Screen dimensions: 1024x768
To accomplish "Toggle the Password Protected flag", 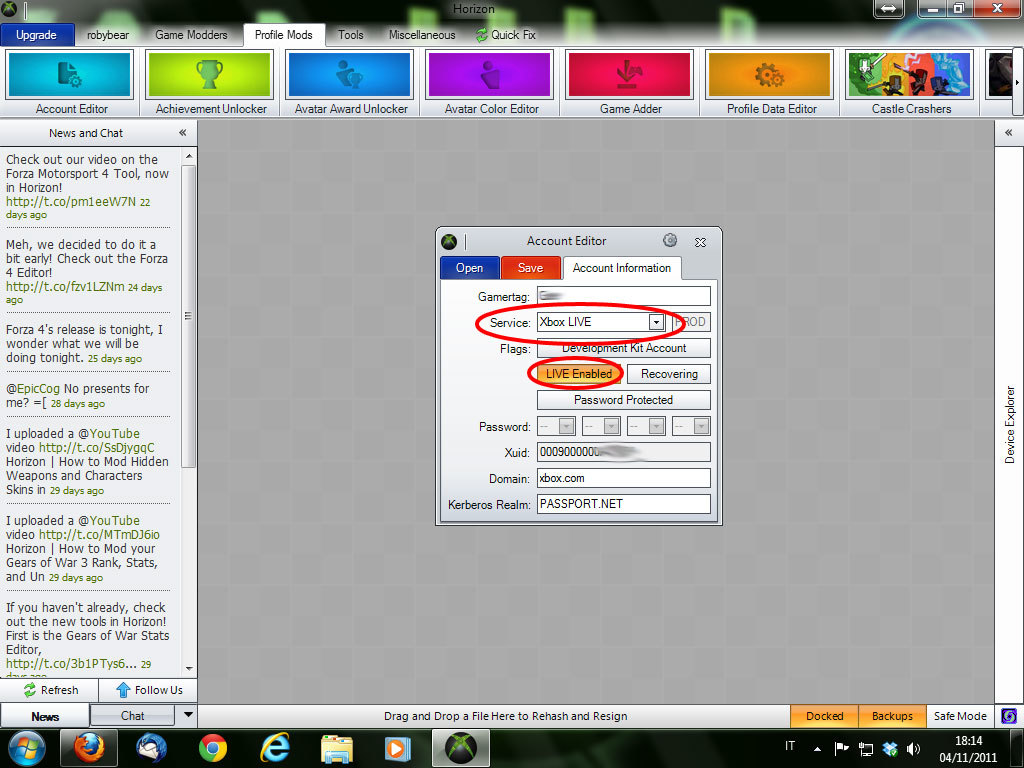I will [624, 400].
